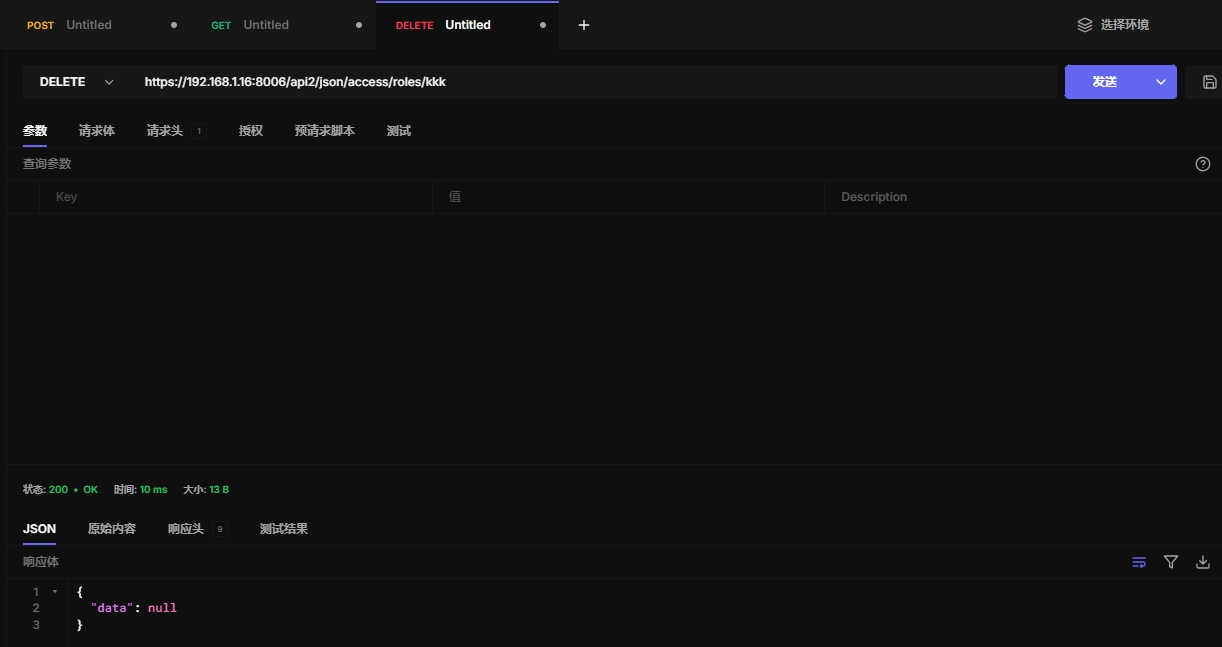Collapse the JSON object at line 1
Viewport: 1222px width, 647px height.
coord(55,592)
